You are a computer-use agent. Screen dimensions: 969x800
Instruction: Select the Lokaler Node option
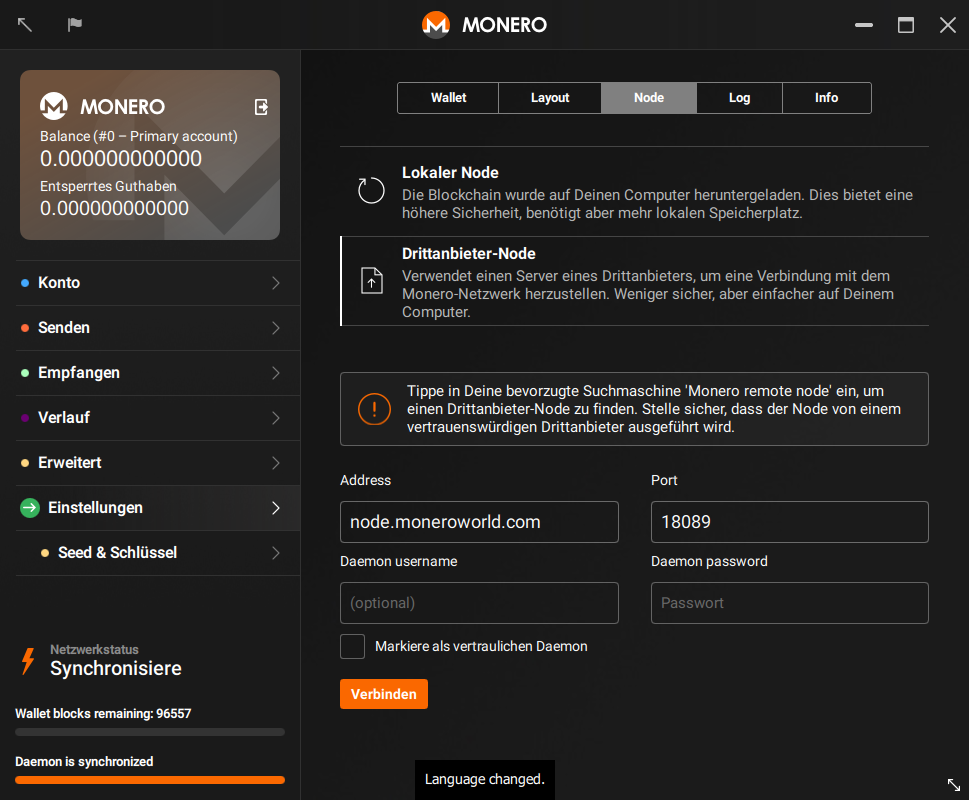click(634, 192)
